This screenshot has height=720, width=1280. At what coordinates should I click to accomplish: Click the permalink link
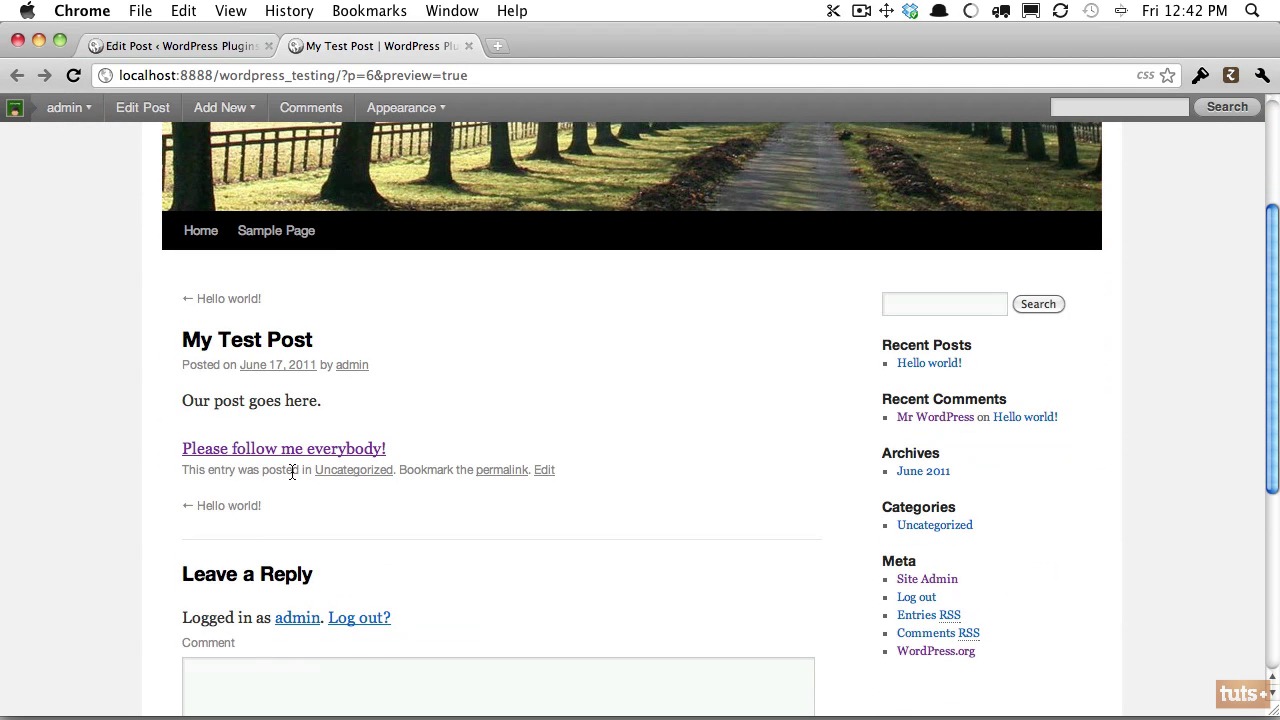click(x=502, y=470)
